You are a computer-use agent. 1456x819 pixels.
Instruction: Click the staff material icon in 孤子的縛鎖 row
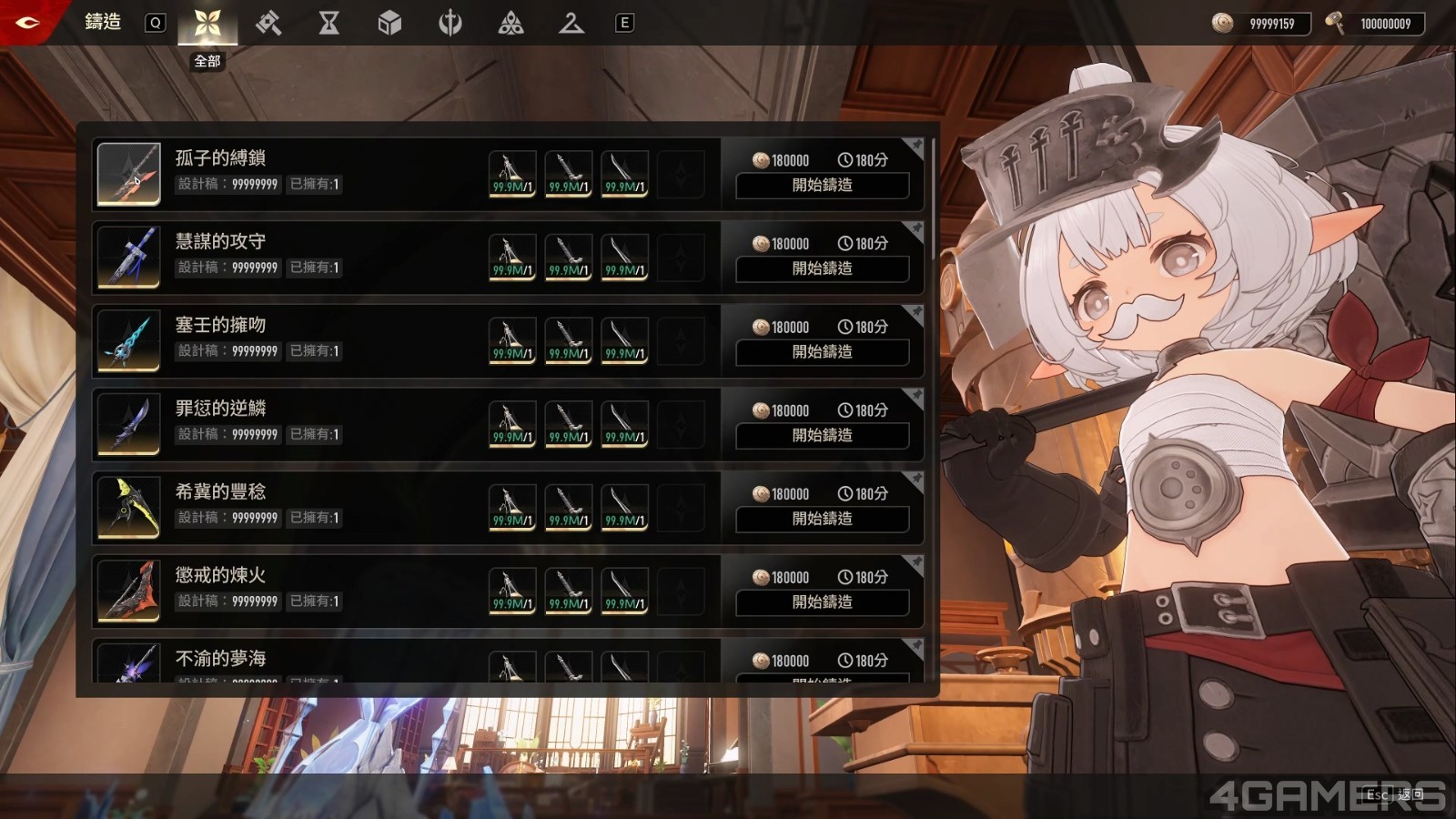(512, 174)
